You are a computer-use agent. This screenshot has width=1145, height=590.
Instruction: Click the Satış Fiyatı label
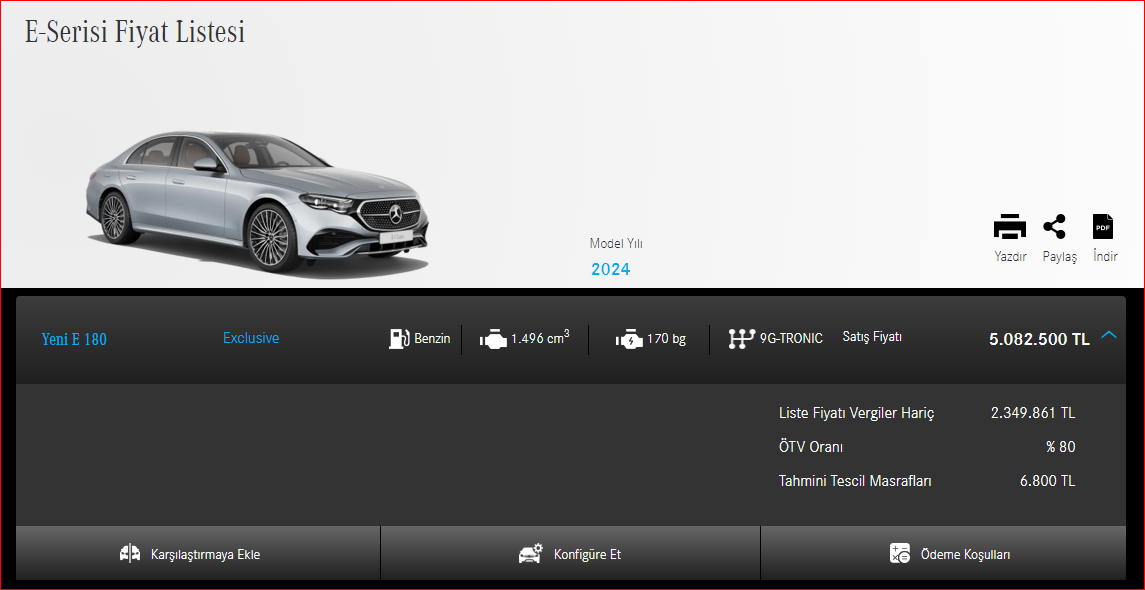tap(872, 337)
